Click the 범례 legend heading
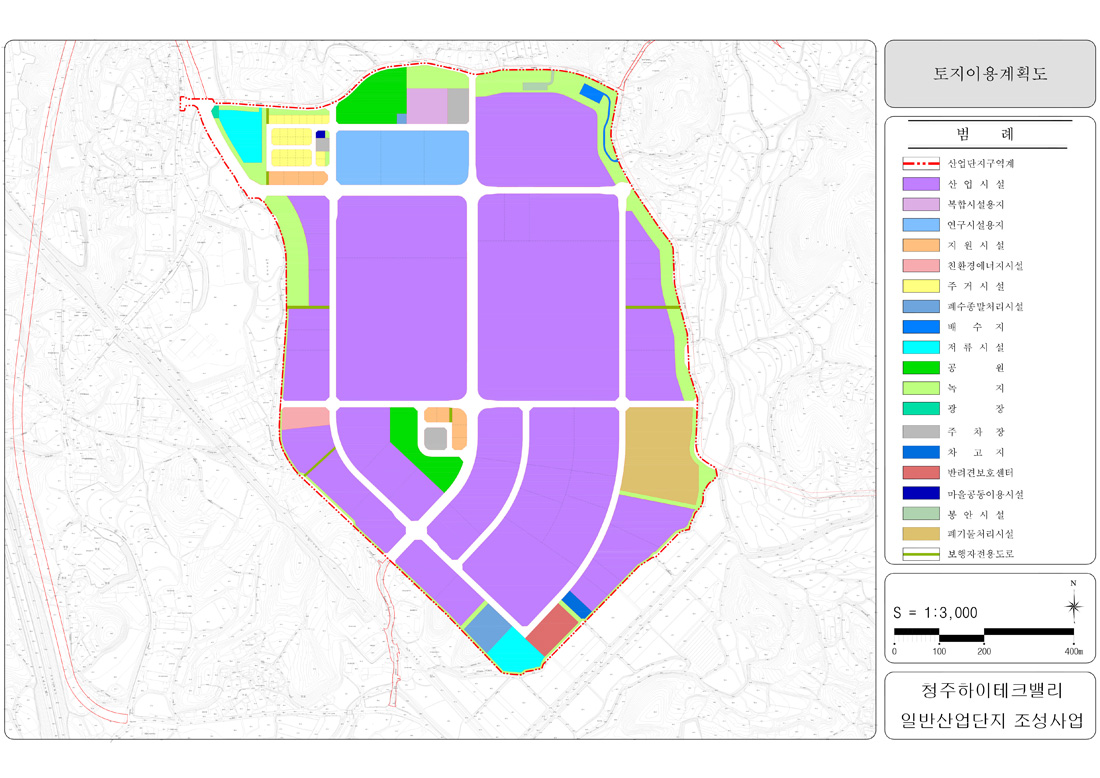Screen dimensions: 1100x778 click(985, 135)
